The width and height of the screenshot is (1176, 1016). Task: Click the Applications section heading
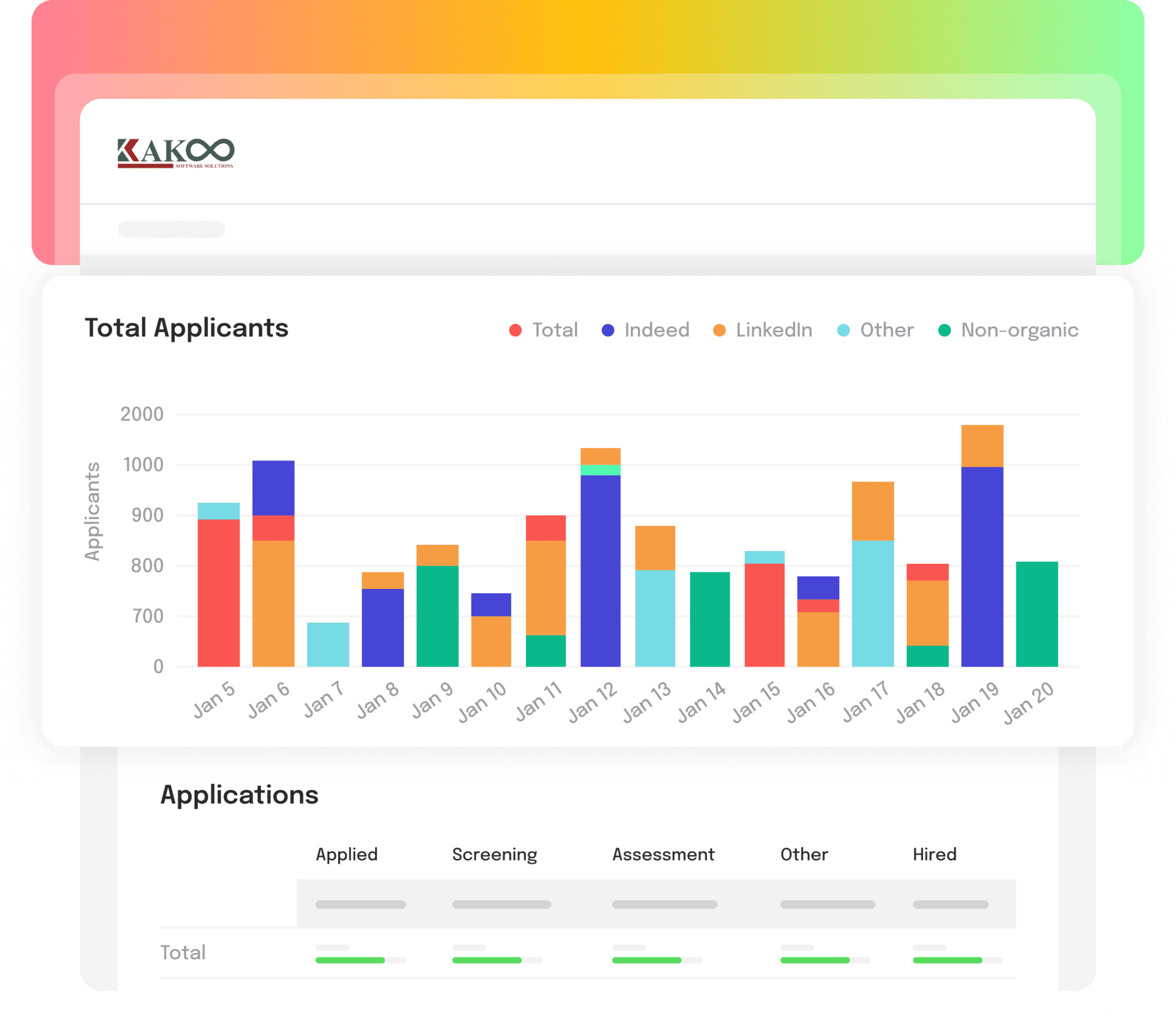coord(239,795)
